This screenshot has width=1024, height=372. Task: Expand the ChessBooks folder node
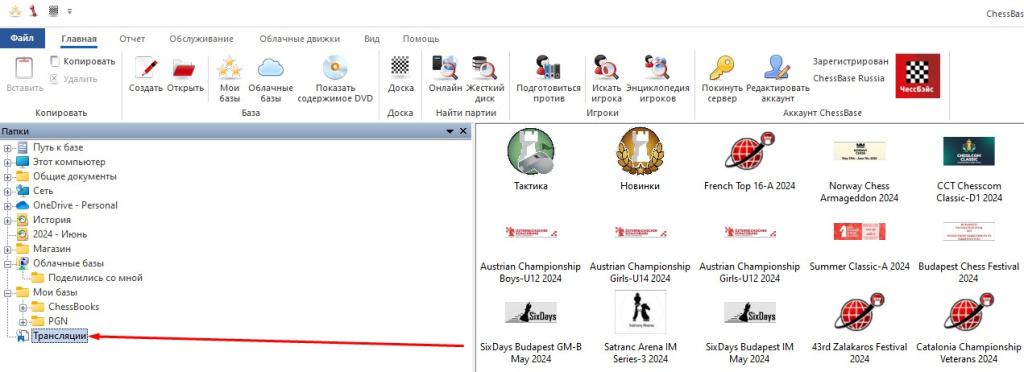(23, 307)
